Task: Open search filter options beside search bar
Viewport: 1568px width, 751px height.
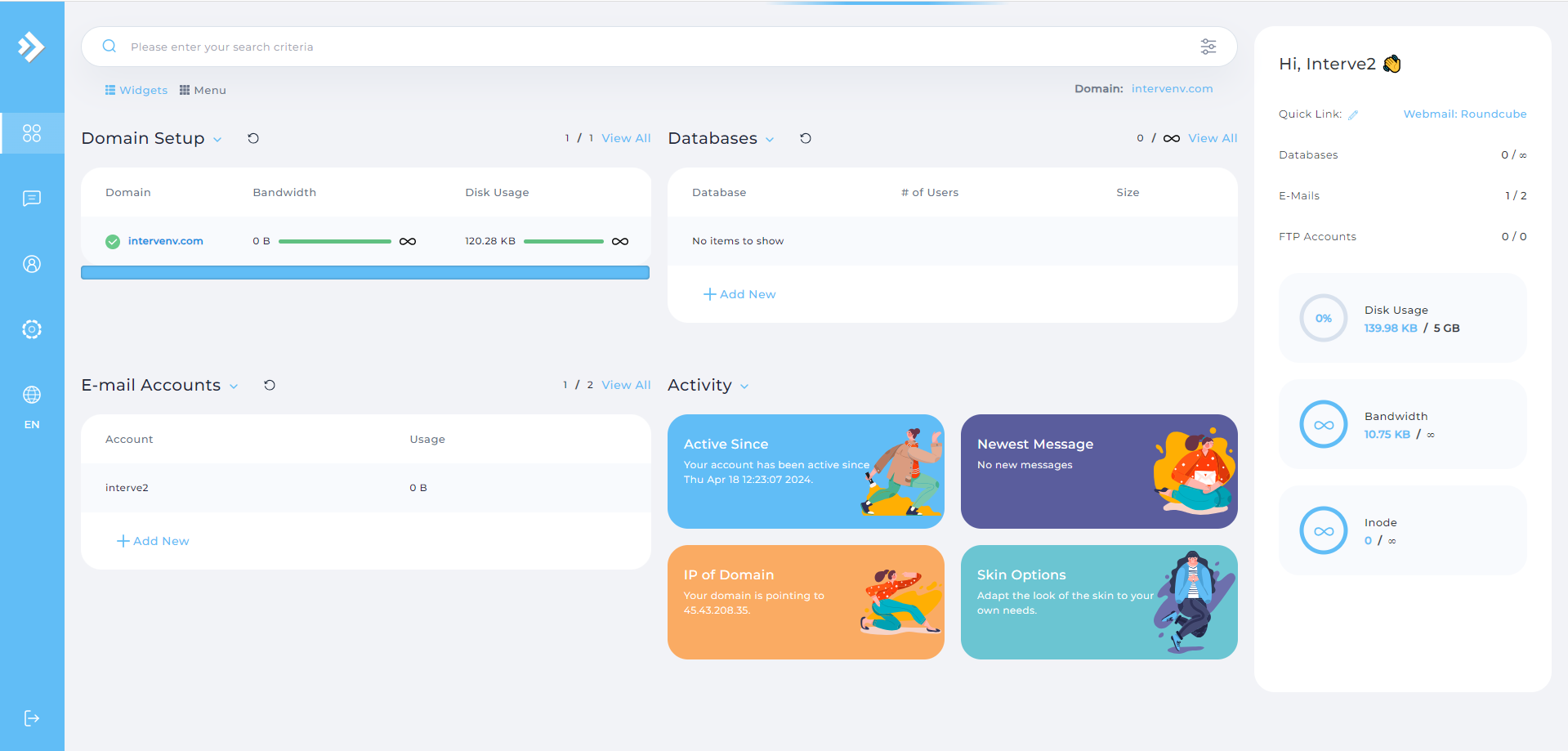Action: pyautogui.click(x=1208, y=47)
